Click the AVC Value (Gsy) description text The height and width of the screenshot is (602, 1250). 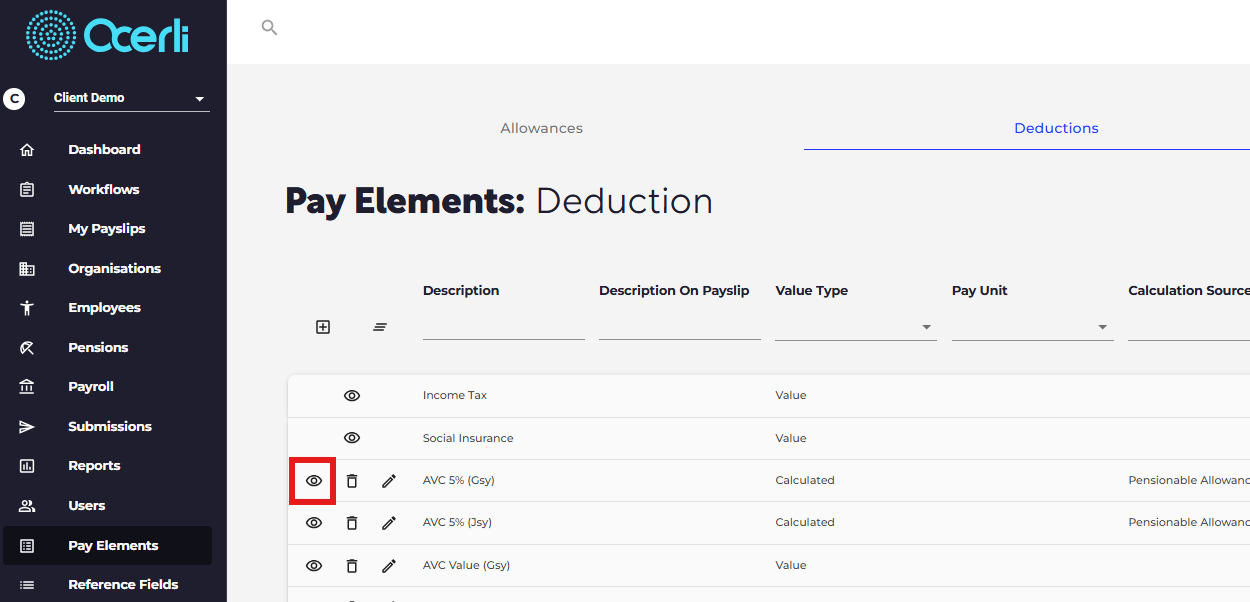point(467,566)
